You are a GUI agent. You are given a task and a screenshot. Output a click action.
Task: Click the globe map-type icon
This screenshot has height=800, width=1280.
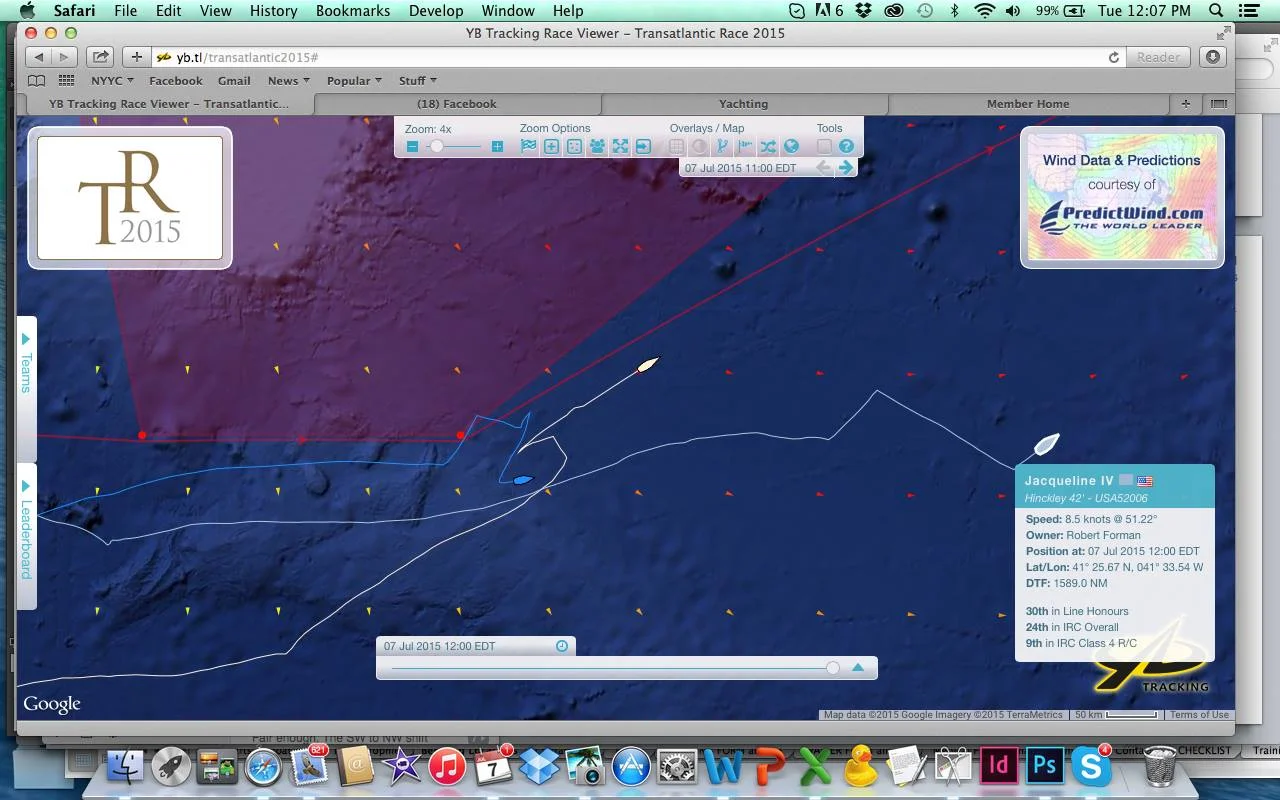tap(790, 146)
